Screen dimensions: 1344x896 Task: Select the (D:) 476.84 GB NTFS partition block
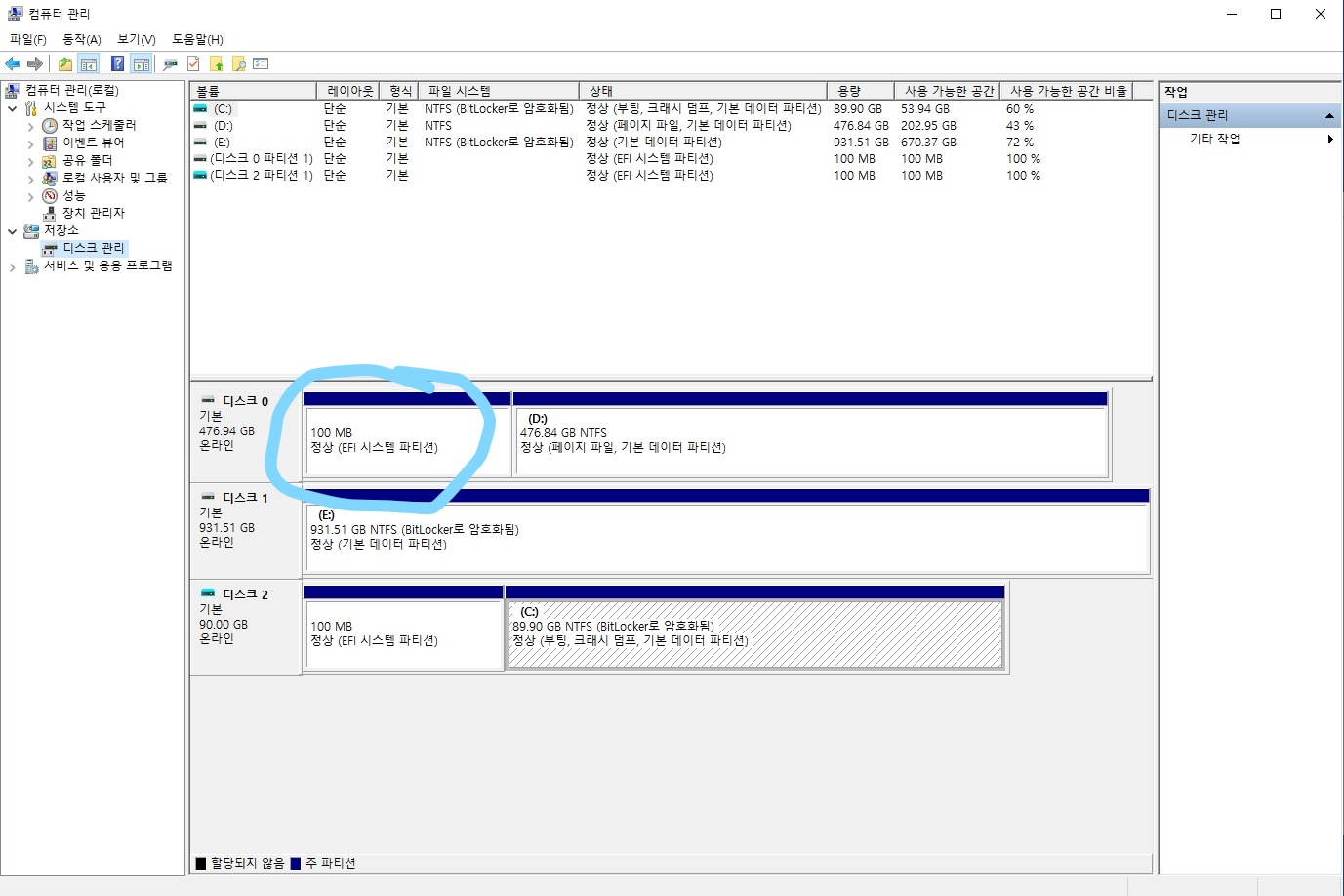pyautogui.click(x=810, y=434)
